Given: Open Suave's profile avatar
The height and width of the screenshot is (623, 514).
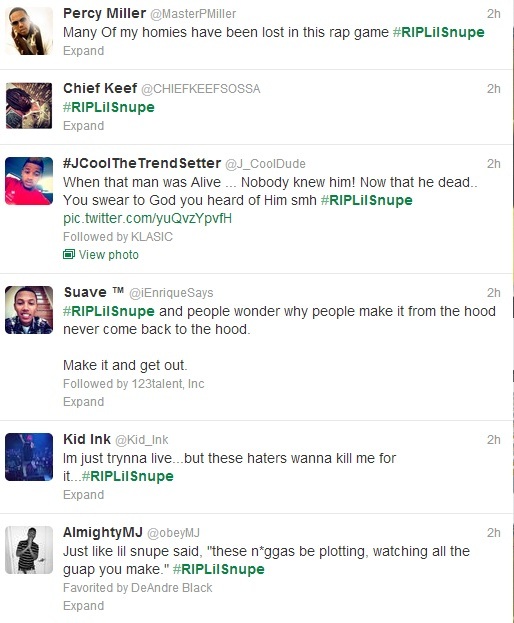Looking at the screenshot, I should click(x=29, y=310).
